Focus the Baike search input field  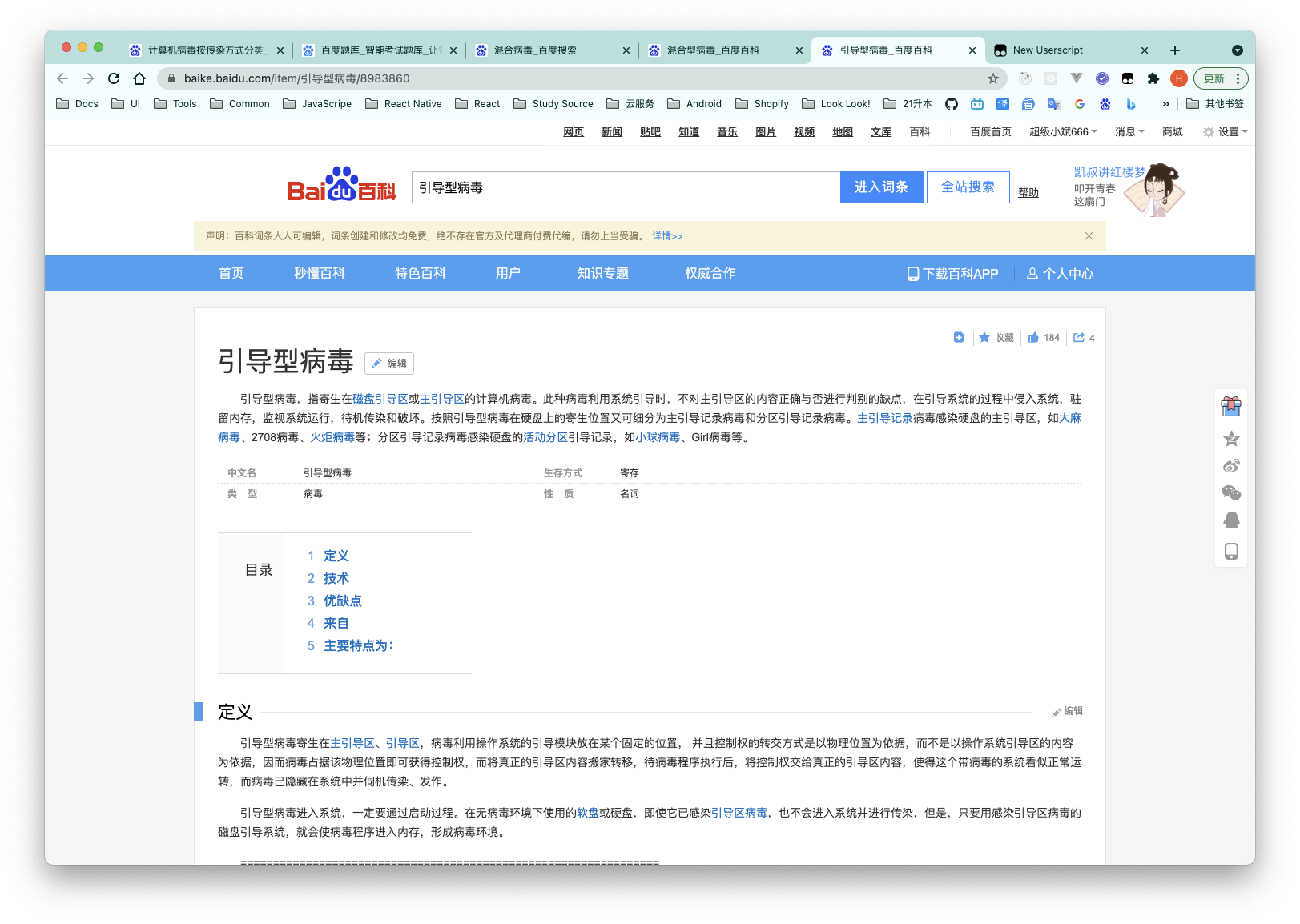[x=626, y=187]
